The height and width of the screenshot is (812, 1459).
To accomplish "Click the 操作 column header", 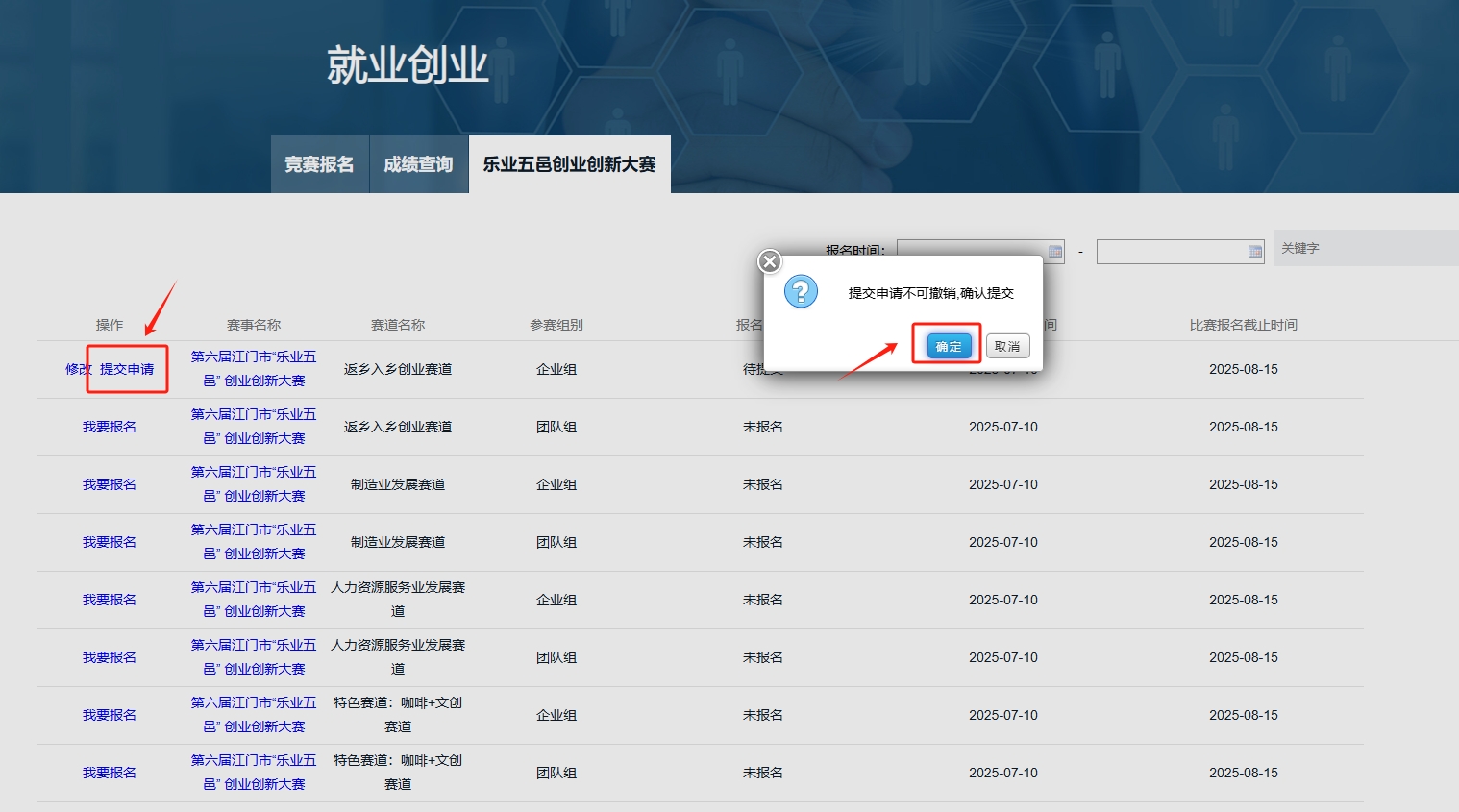I will (110, 325).
